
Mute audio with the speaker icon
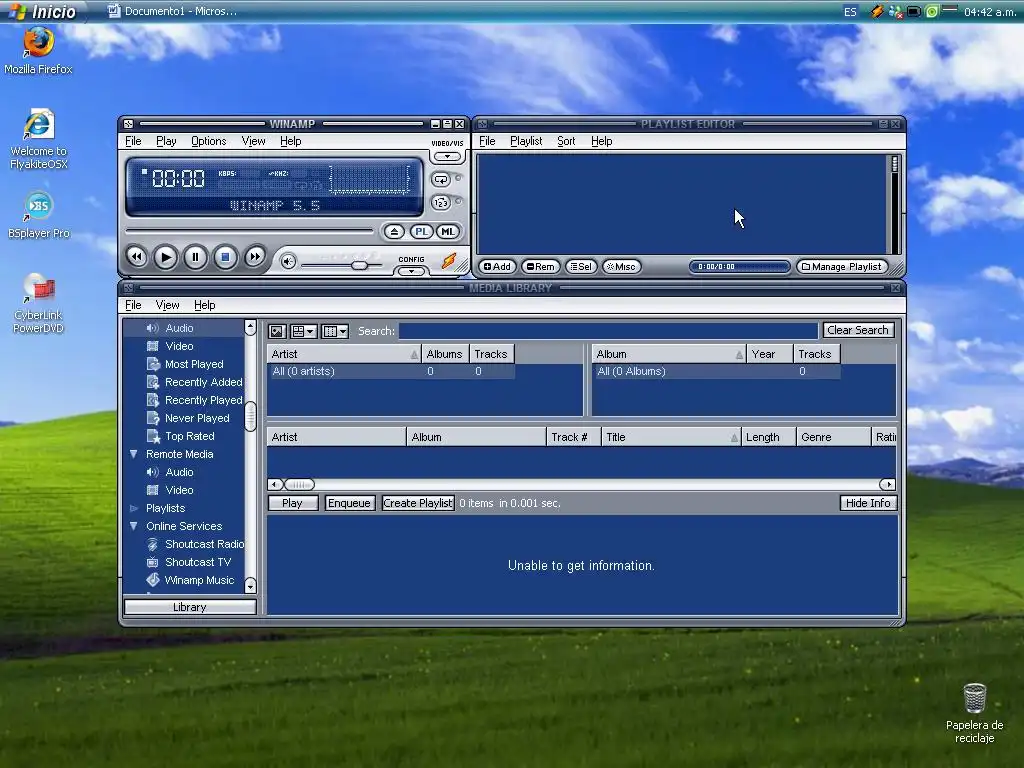coord(288,261)
